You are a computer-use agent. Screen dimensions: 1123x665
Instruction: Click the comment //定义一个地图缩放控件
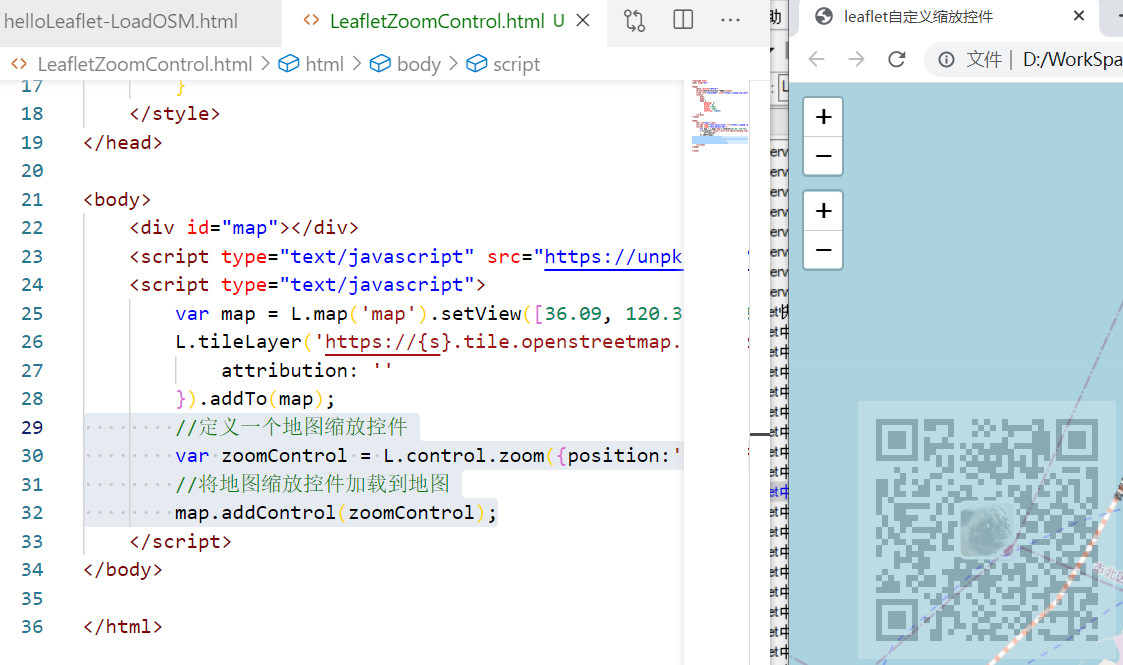click(x=291, y=427)
